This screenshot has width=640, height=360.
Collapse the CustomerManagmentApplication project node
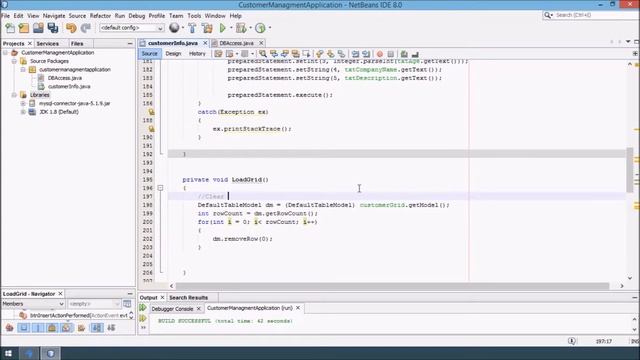pyautogui.click(x=6, y=53)
